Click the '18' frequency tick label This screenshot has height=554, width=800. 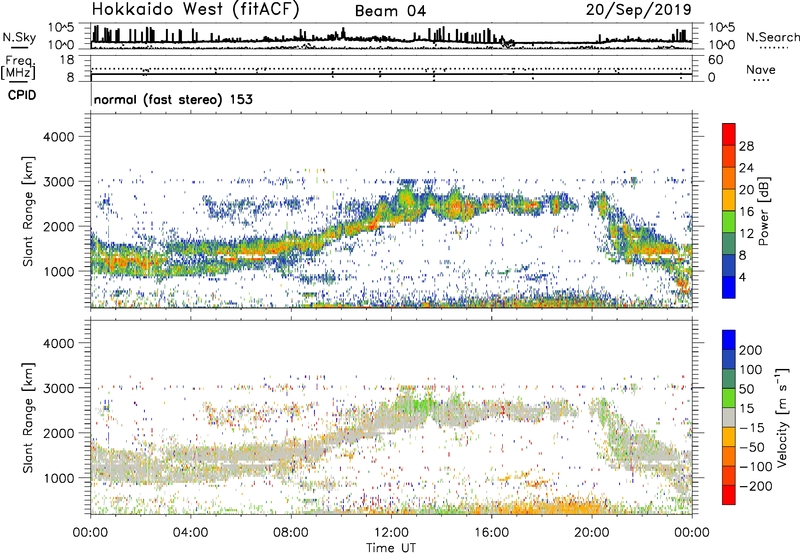click(x=67, y=60)
